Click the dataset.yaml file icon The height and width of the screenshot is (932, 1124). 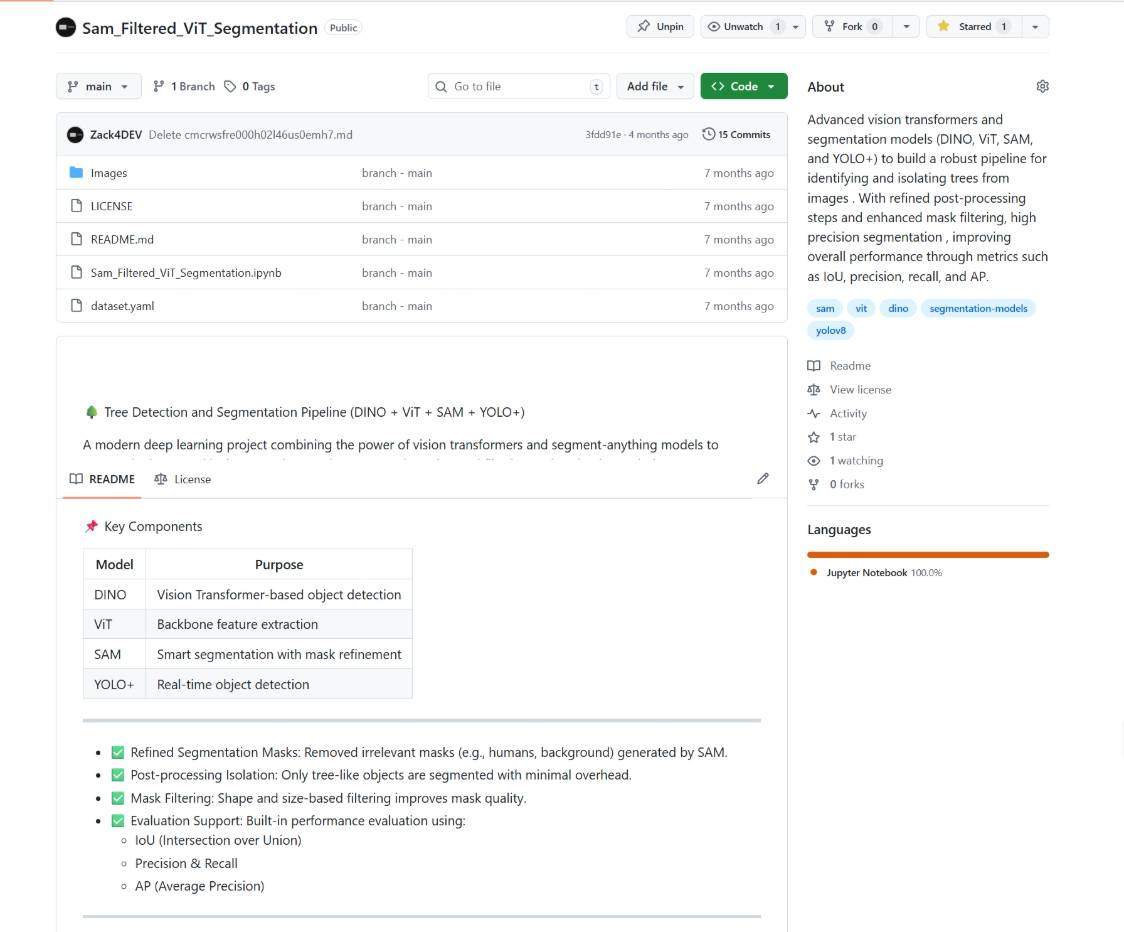(x=77, y=305)
